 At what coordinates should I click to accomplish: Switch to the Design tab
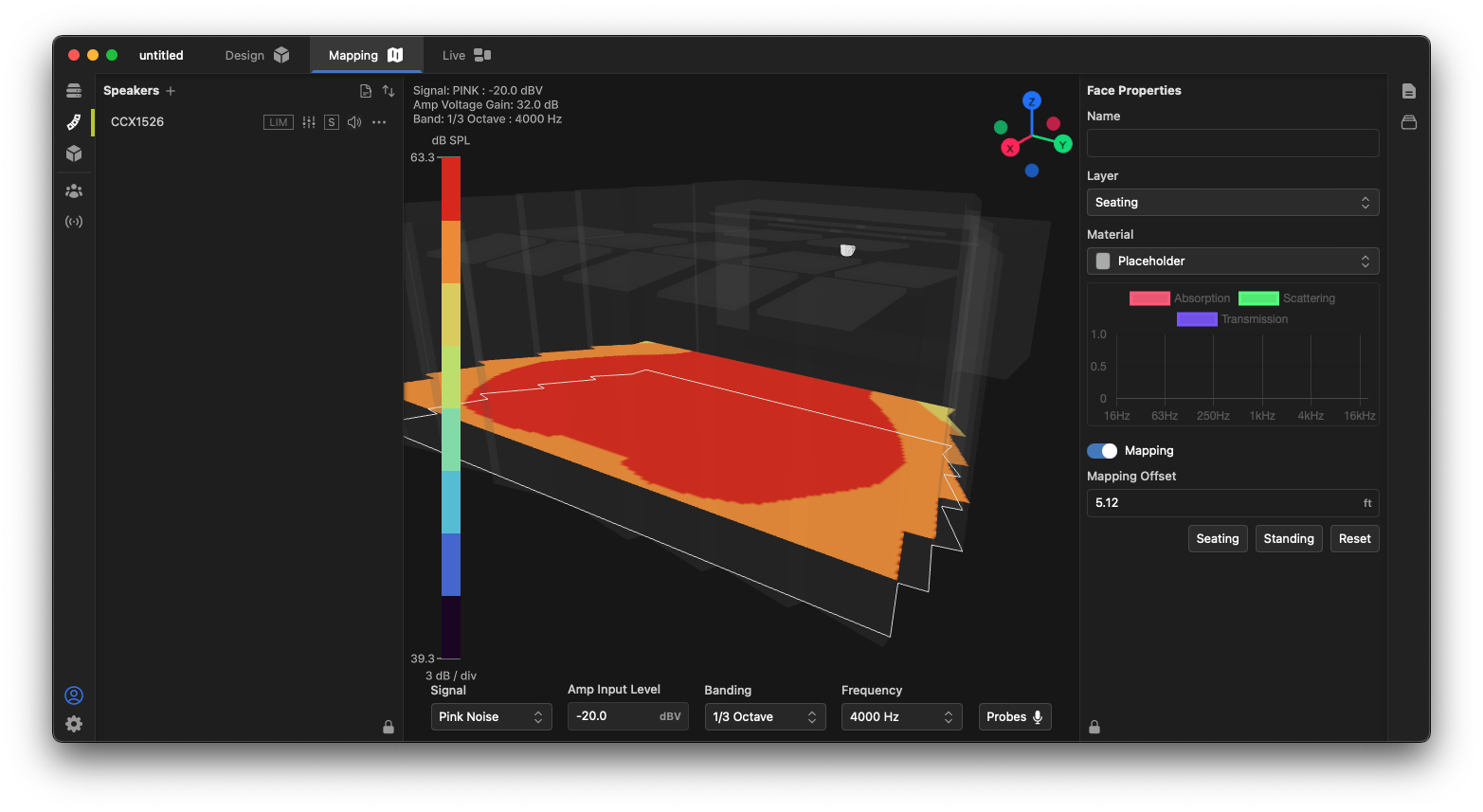pyautogui.click(x=257, y=55)
